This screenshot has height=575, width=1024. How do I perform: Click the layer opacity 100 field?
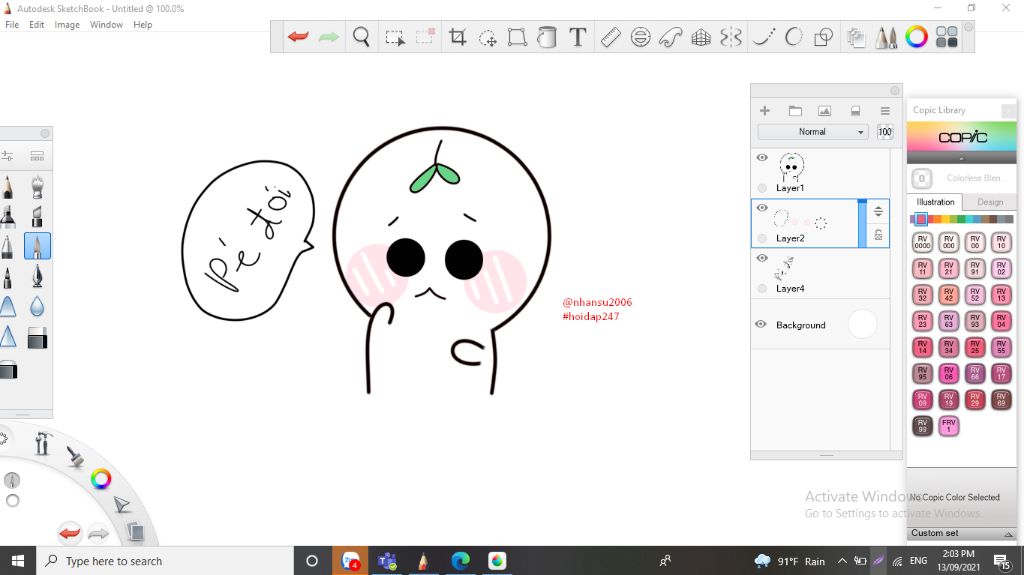[x=885, y=131]
